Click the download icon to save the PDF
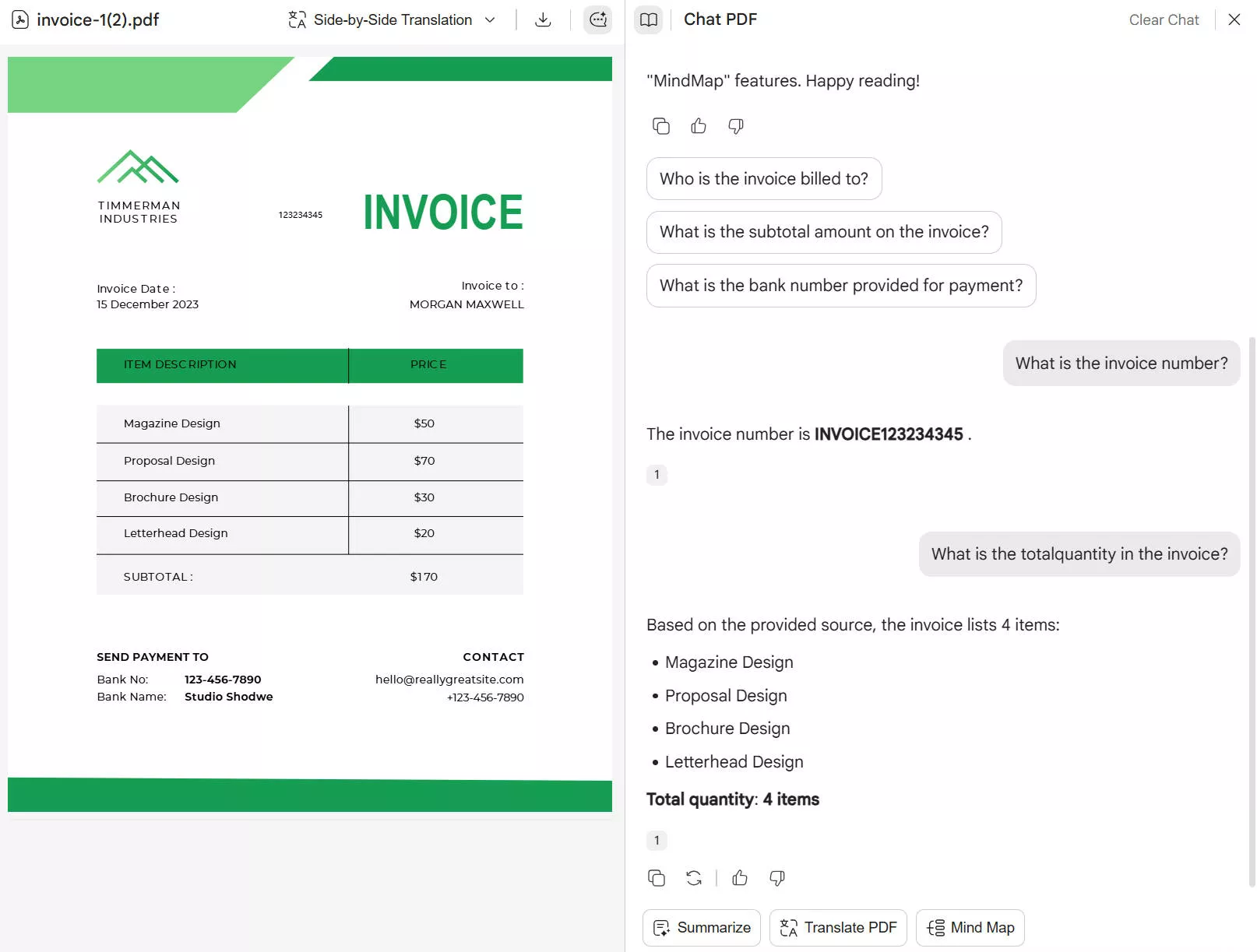Image resolution: width=1257 pixels, height=952 pixels. [x=543, y=19]
